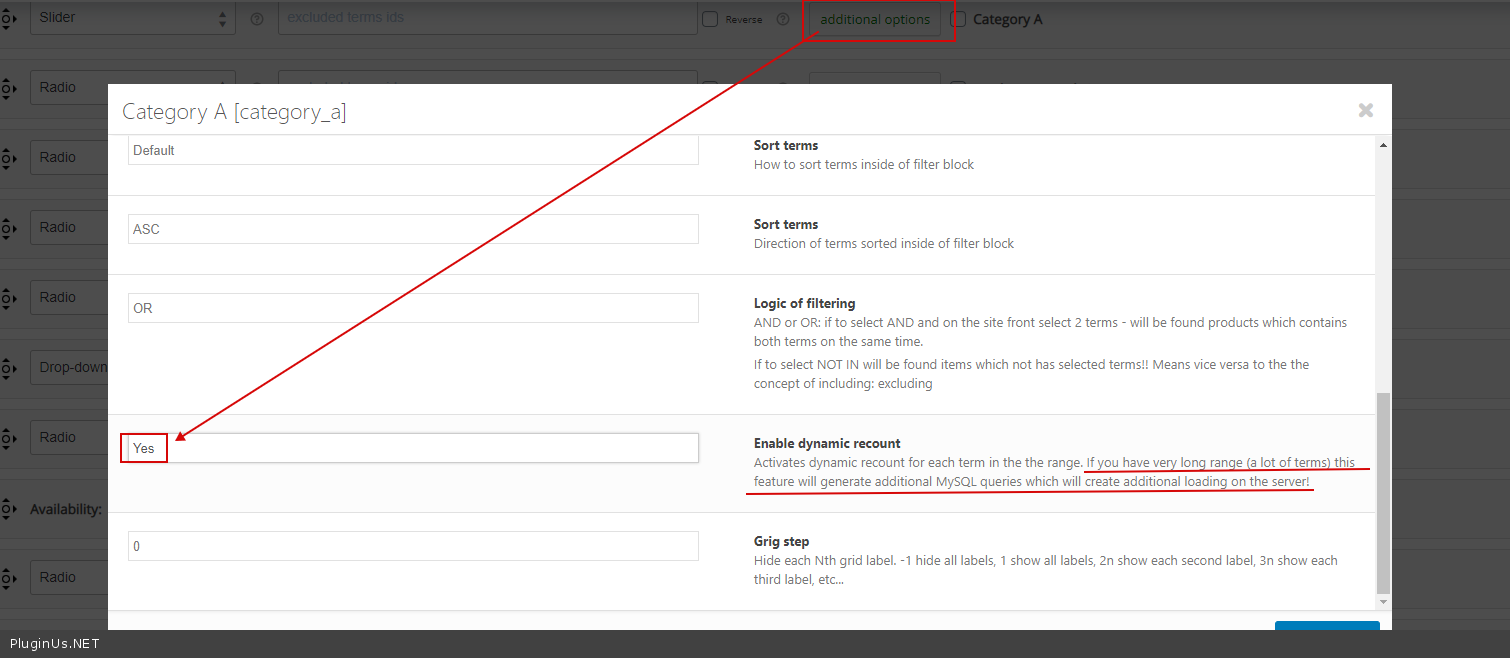Image resolution: width=1510 pixels, height=658 pixels.
Task: Open the Slider type dropdown
Action: point(132,18)
